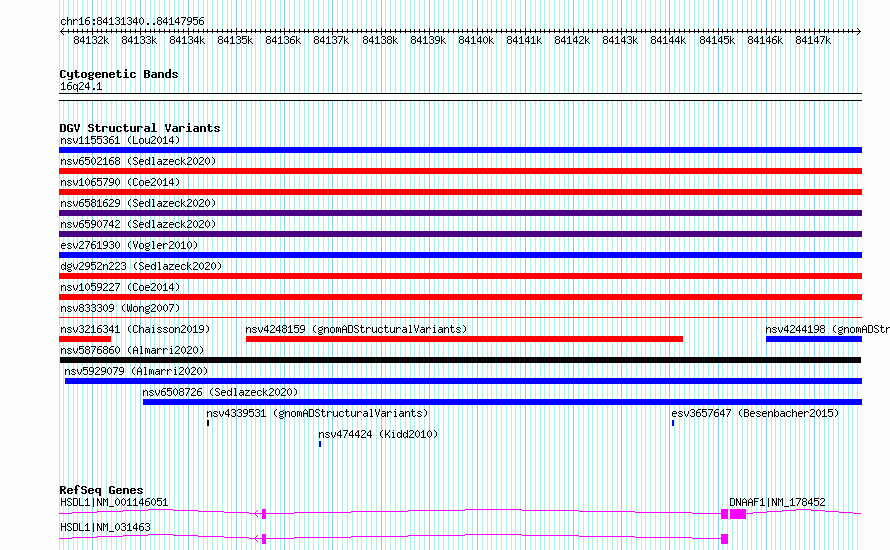890x550 pixels.
Task: Open nsv3216341 (Chaisson2019) label
Action: (x=135, y=329)
